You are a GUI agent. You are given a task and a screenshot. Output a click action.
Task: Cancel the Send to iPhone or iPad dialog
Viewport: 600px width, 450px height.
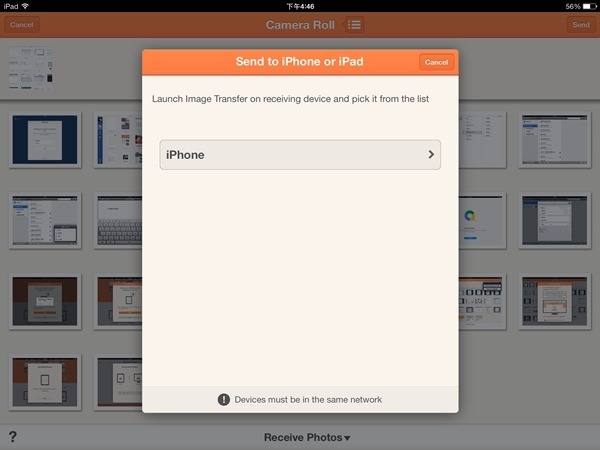pos(436,62)
